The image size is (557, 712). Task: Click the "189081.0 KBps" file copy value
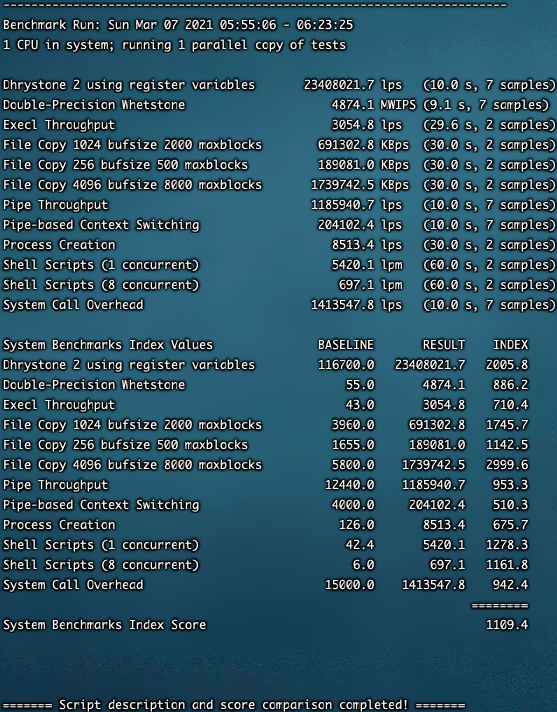[x=363, y=165]
